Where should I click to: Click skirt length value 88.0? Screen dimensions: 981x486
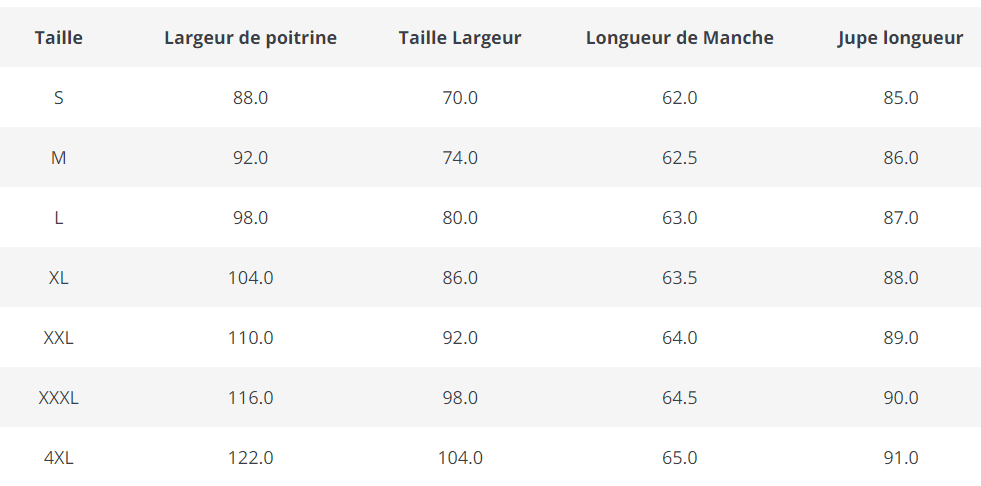[x=900, y=278]
